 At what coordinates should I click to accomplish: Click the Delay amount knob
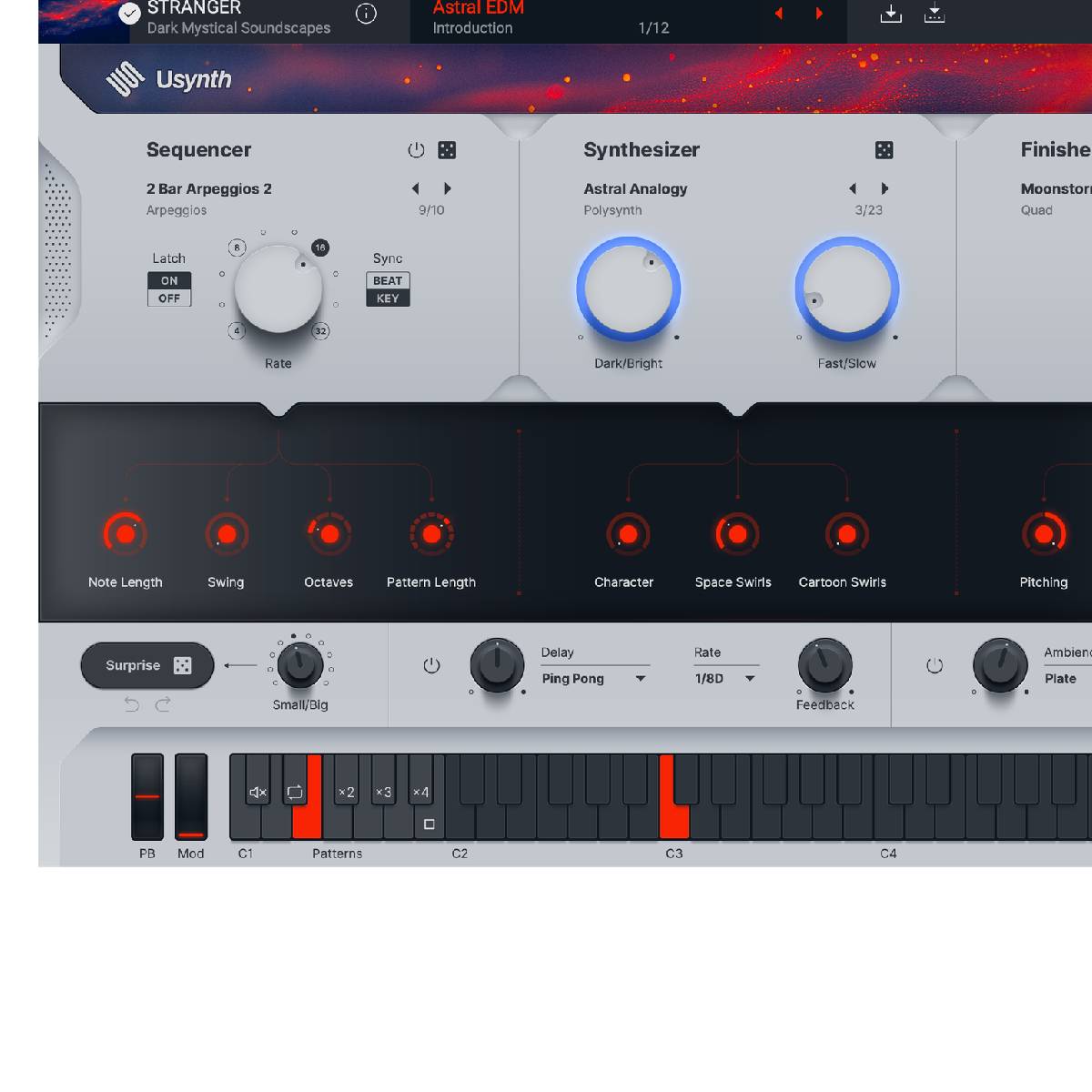pyautogui.click(x=497, y=665)
